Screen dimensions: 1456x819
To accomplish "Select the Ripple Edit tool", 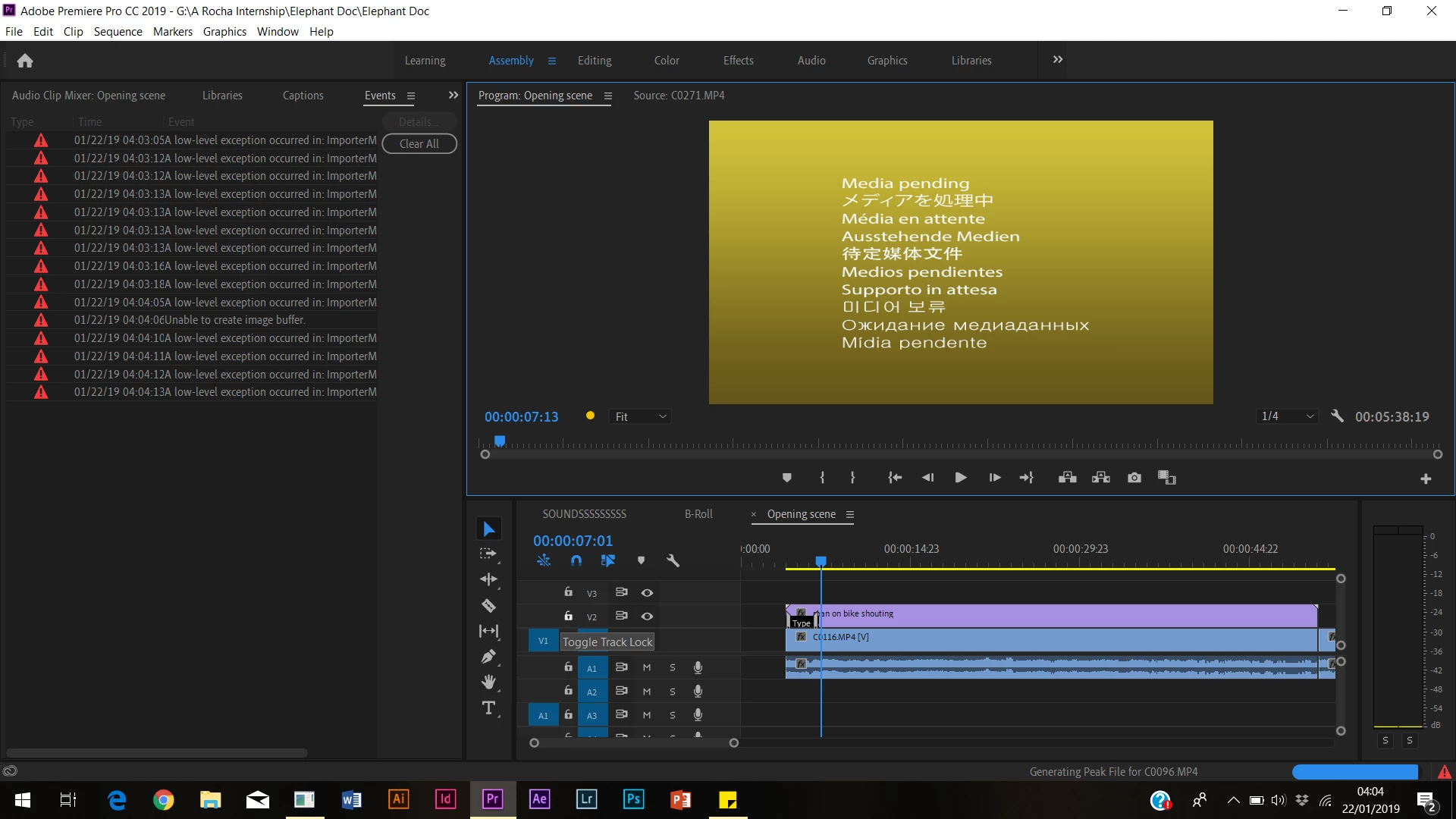I will click(x=488, y=579).
